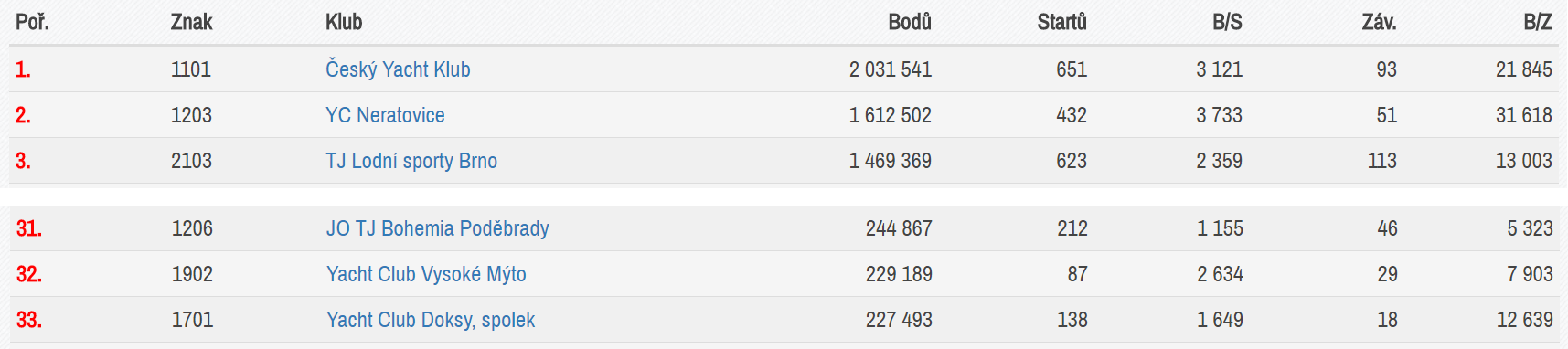Click the Záv. column header

[1379, 22]
